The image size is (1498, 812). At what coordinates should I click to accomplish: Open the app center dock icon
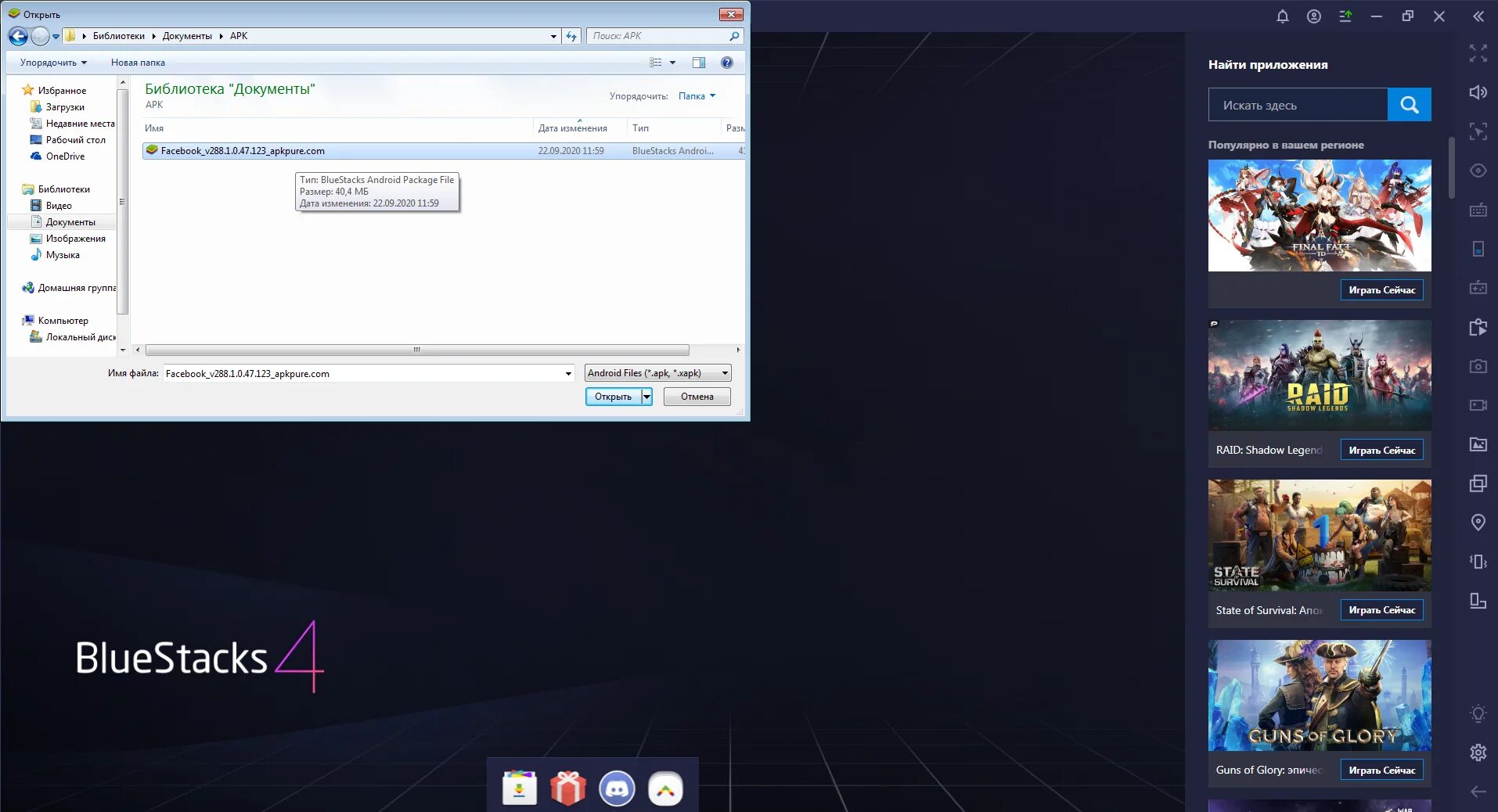pyautogui.click(x=519, y=789)
